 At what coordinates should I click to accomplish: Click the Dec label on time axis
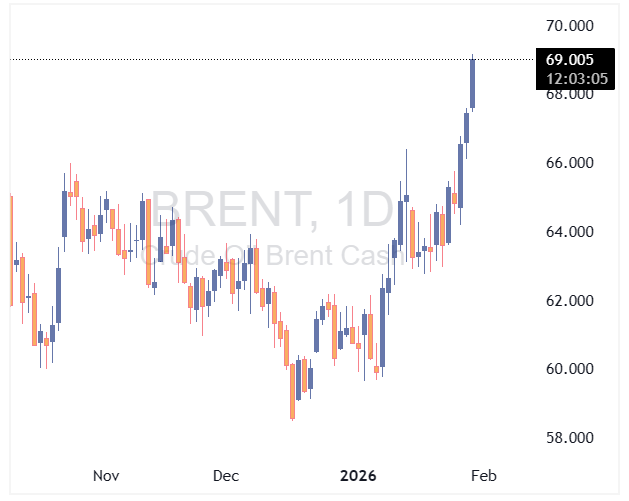pos(225,475)
